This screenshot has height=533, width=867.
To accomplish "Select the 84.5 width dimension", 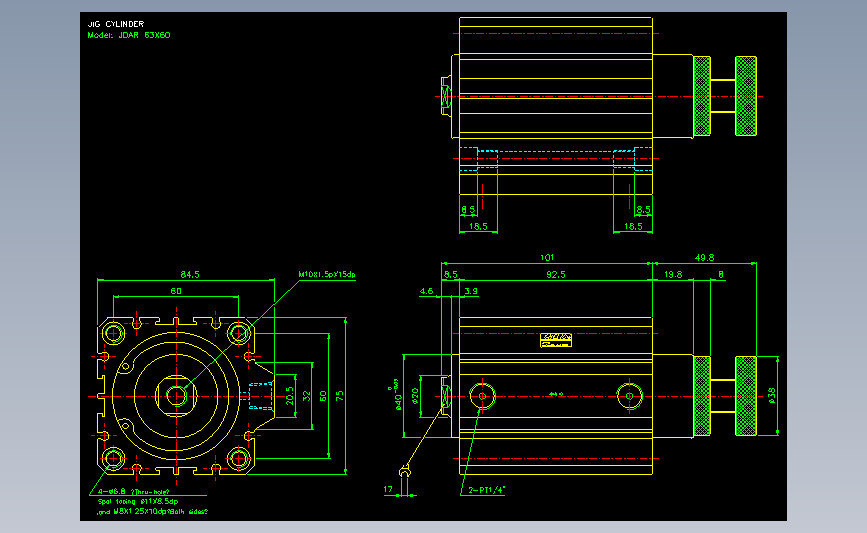I will [190, 274].
